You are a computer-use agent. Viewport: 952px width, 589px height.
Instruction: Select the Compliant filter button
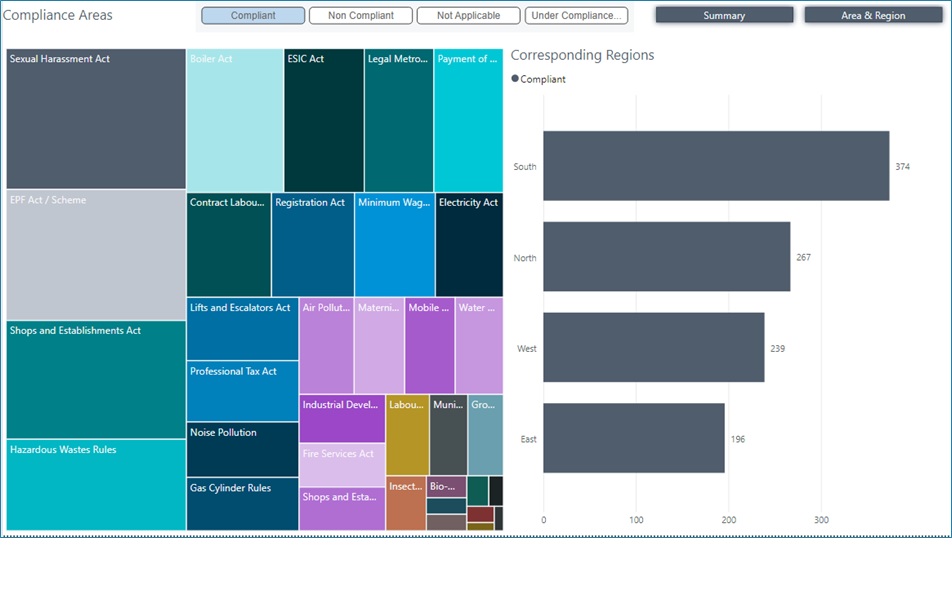click(x=252, y=15)
